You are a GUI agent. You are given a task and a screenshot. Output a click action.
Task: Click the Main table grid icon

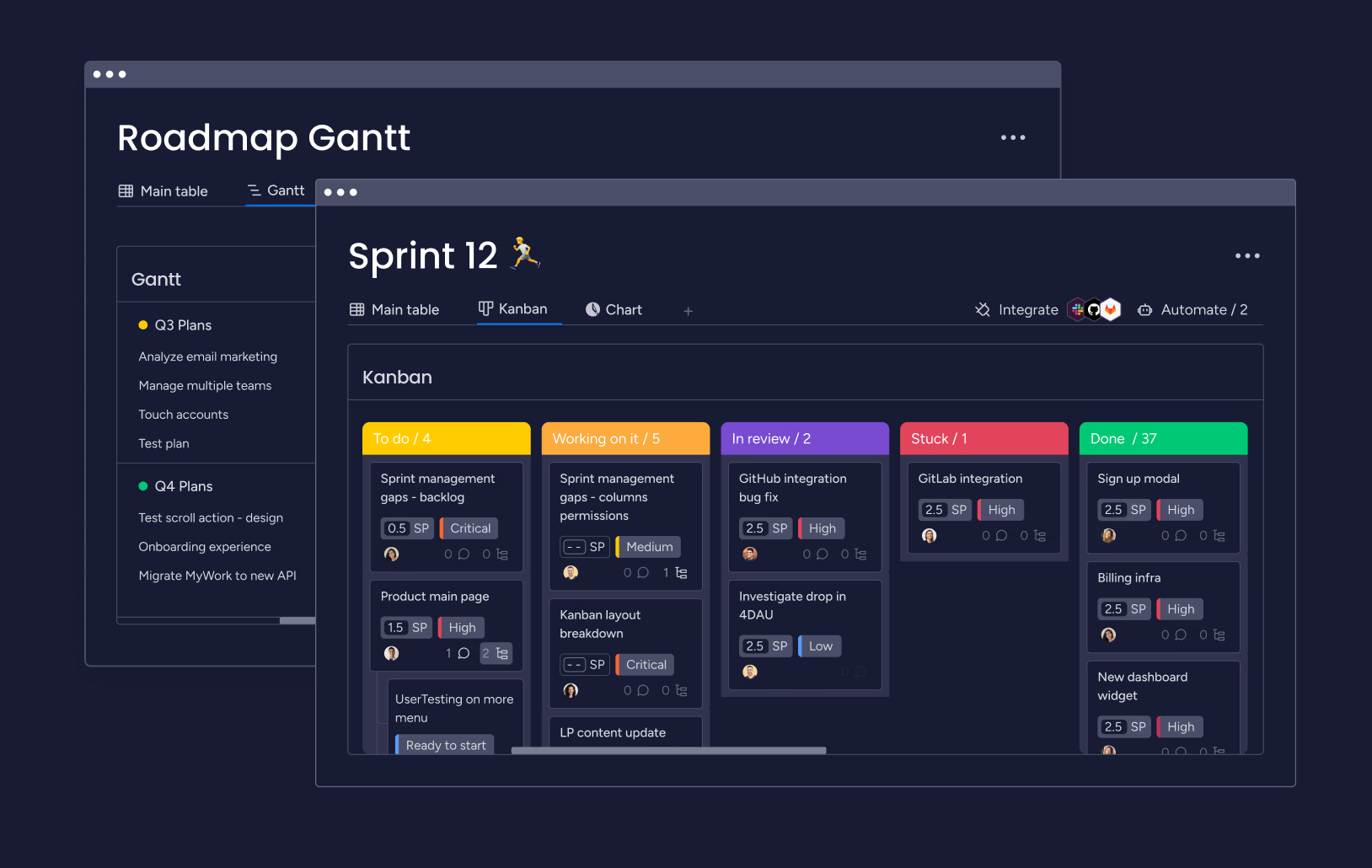point(357,309)
